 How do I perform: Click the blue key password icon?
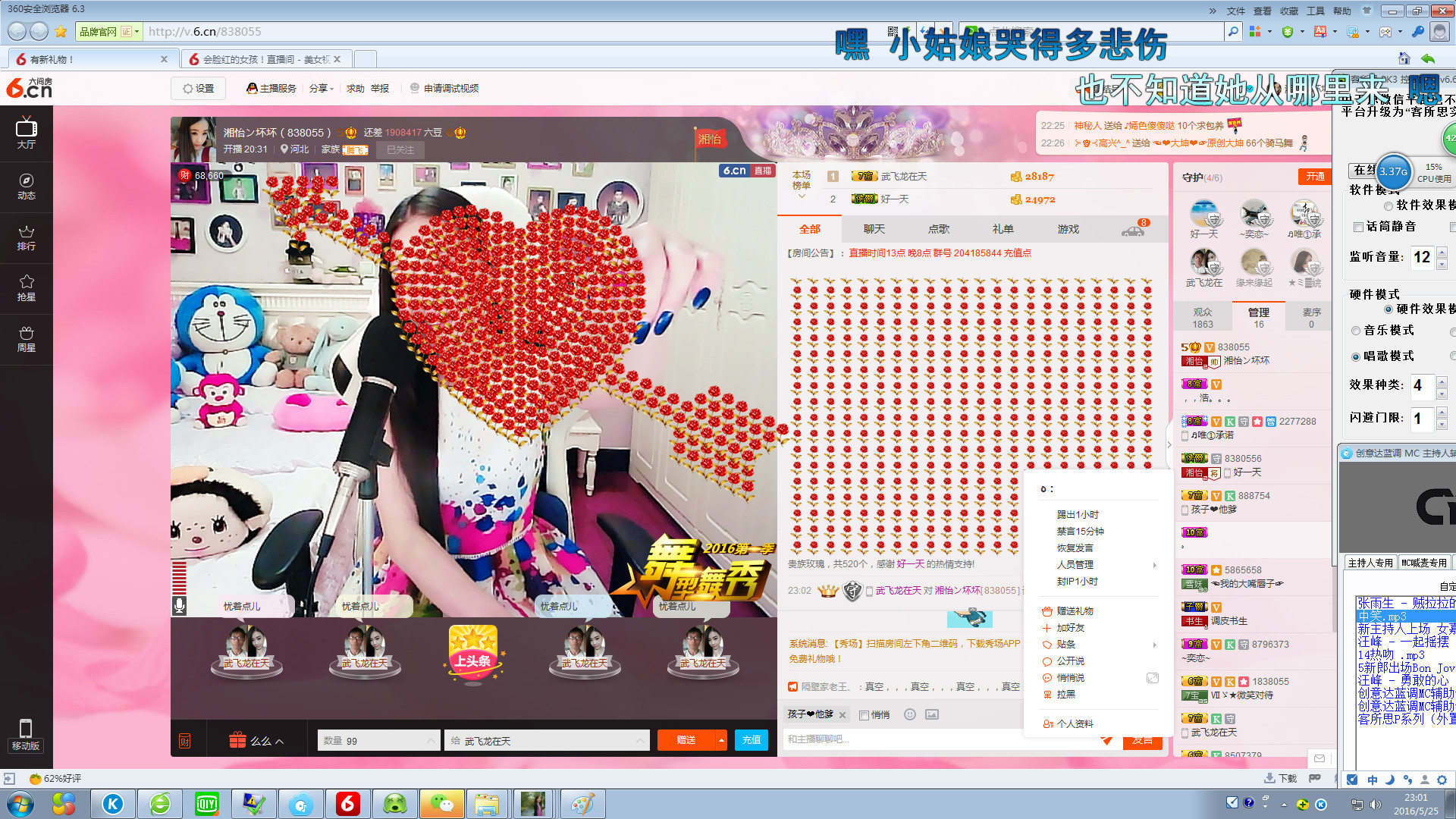1417,32
